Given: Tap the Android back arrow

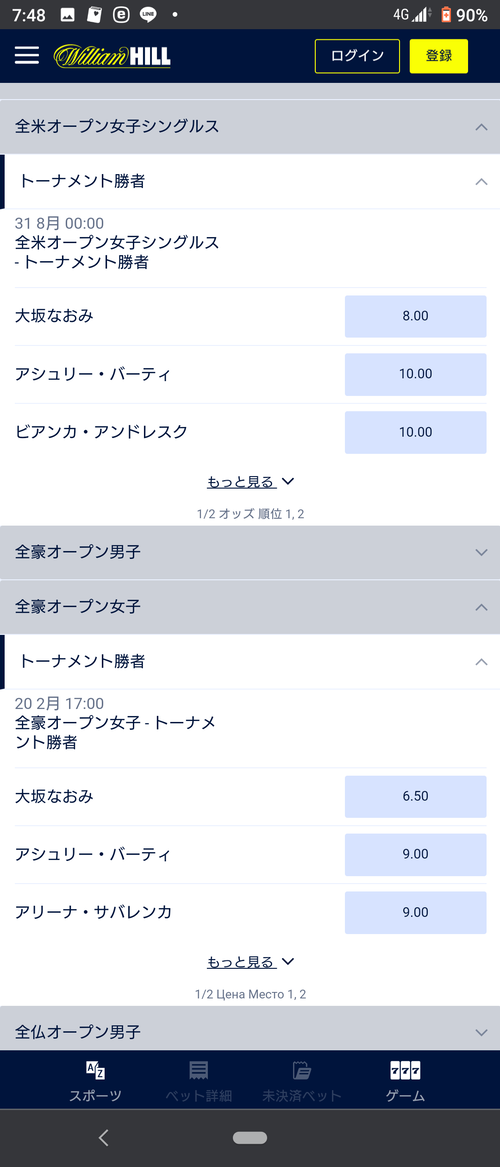Looking at the screenshot, I should point(103,1137).
